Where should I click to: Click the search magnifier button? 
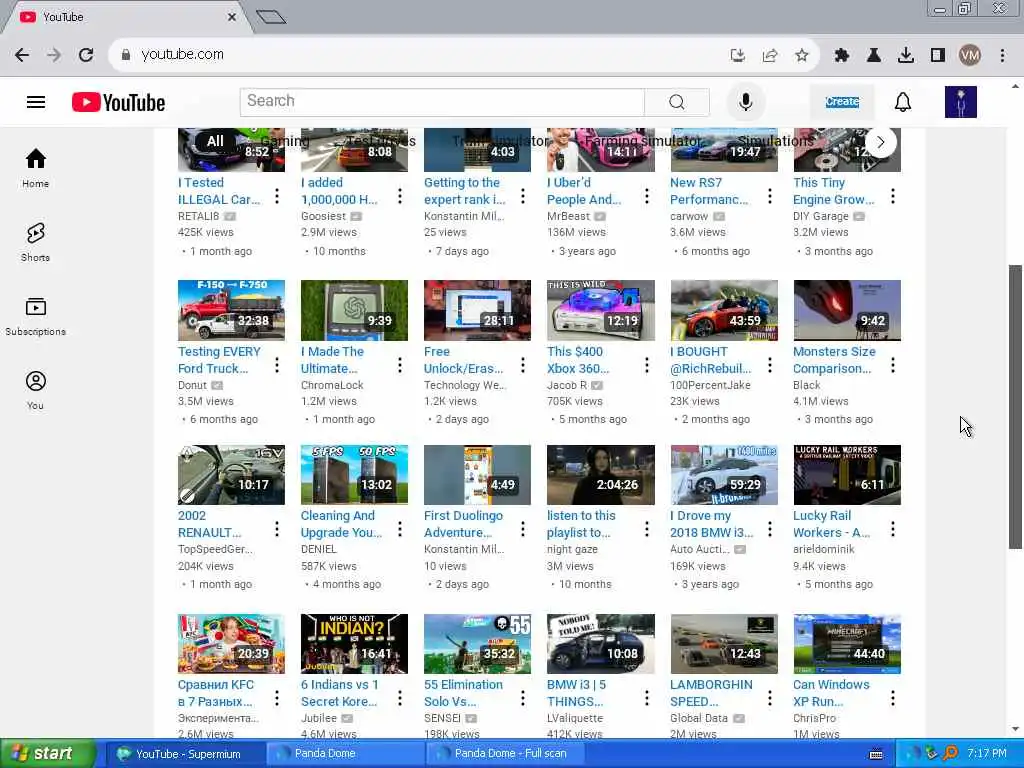pyautogui.click(x=677, y=102)
